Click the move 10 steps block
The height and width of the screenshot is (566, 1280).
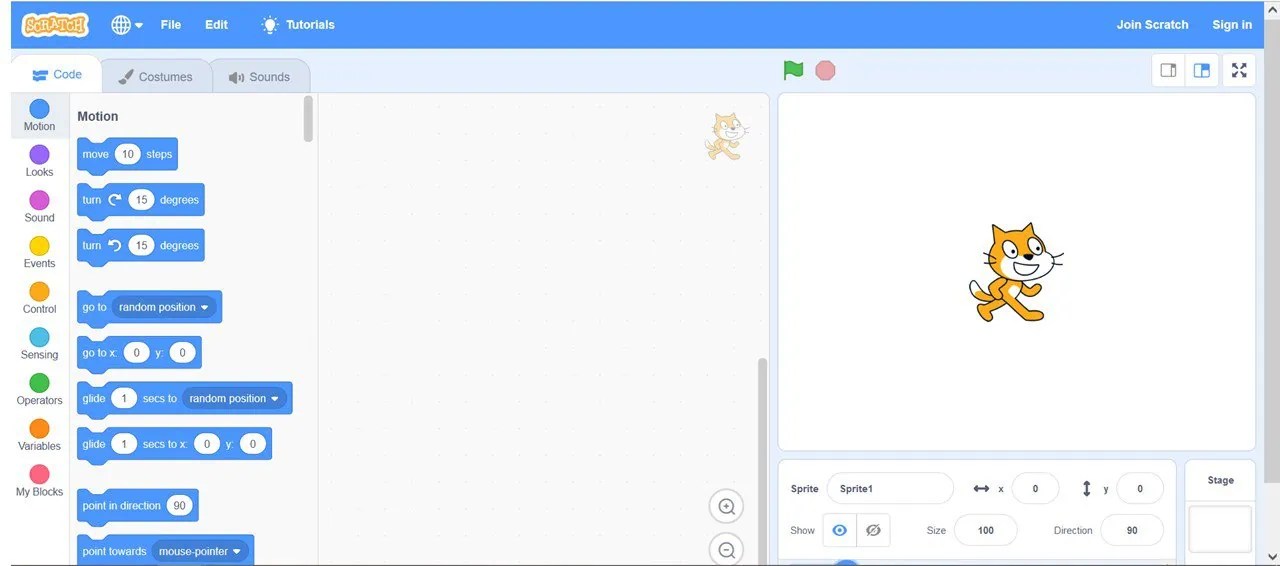(x=127, y=155)
